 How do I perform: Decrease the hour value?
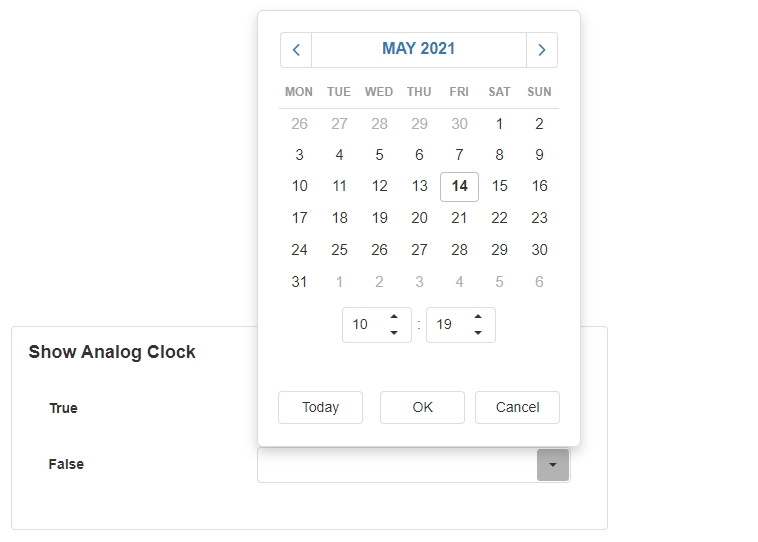(x=394, y=333)
